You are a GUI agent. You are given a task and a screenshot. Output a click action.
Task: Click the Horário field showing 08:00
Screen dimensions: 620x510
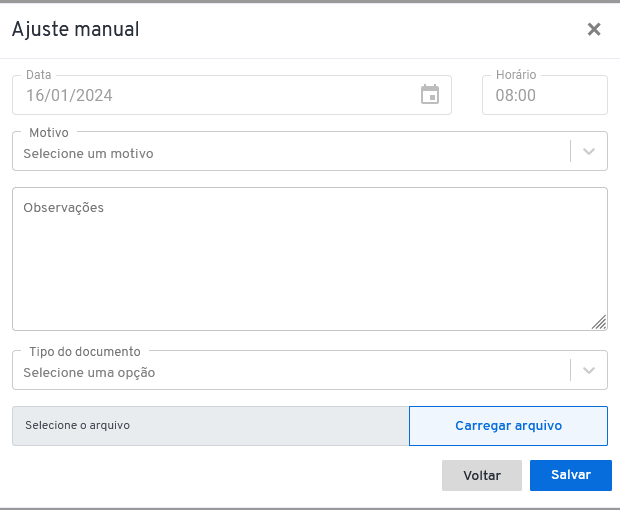point(544,95)
